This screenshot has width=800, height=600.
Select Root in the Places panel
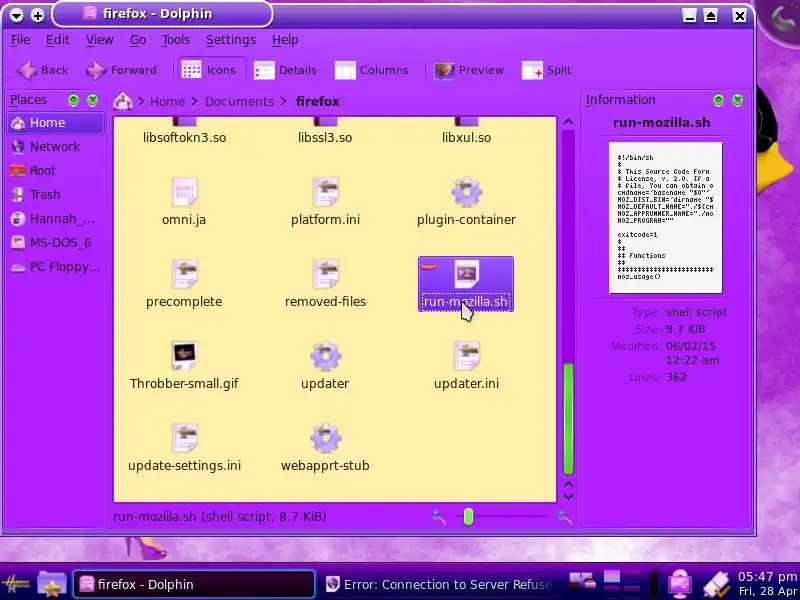click(56, 171)
